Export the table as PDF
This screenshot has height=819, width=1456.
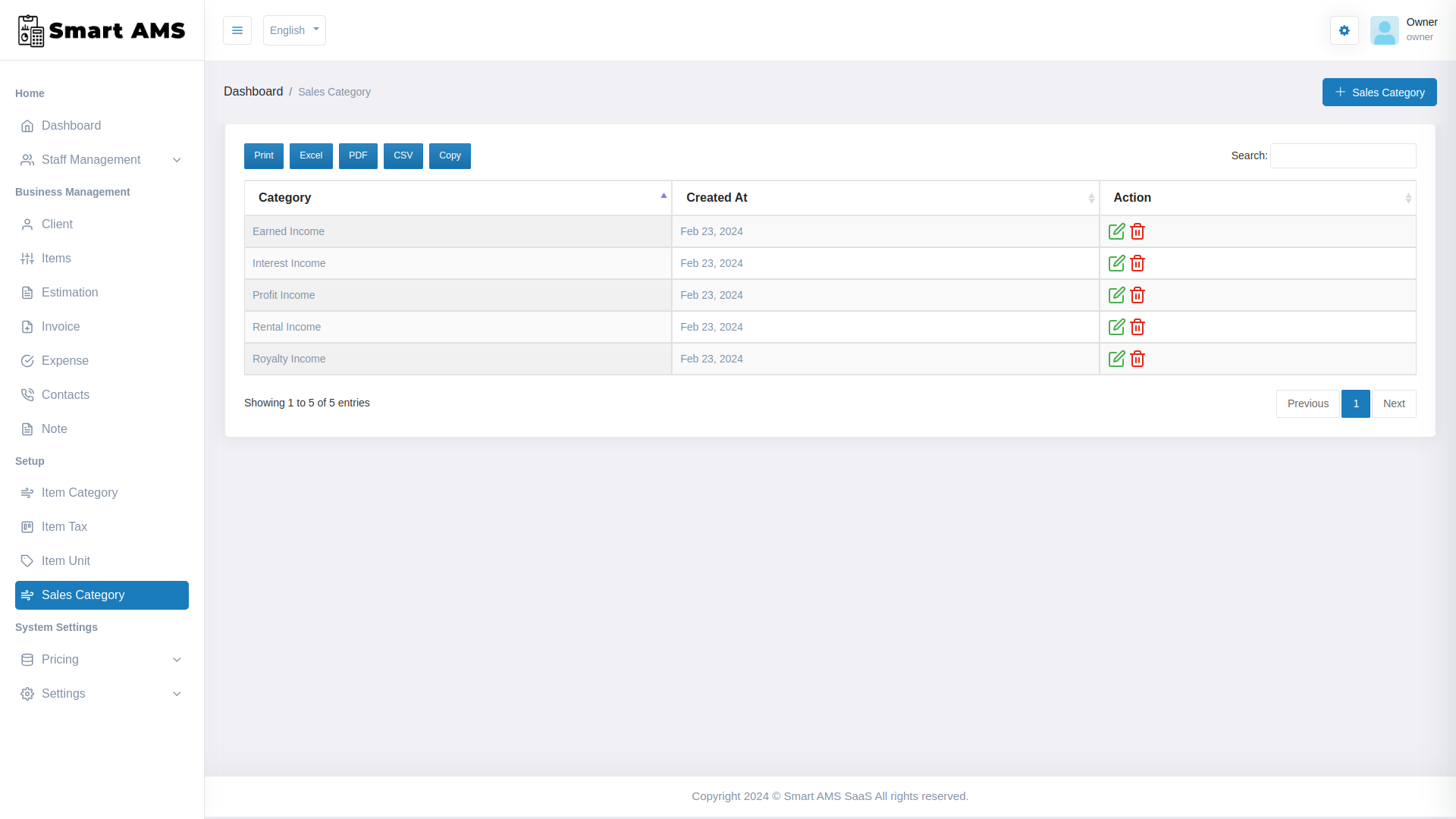click(358, 155)
